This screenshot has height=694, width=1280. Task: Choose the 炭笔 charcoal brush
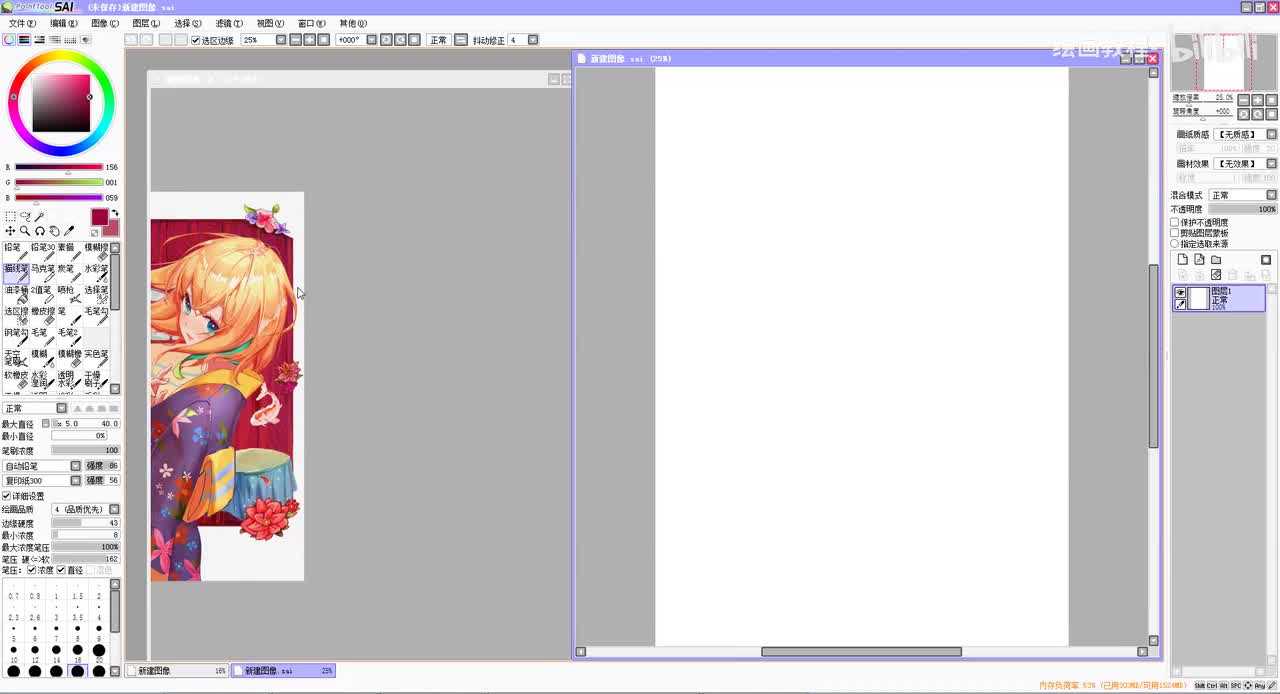(69, 274)
